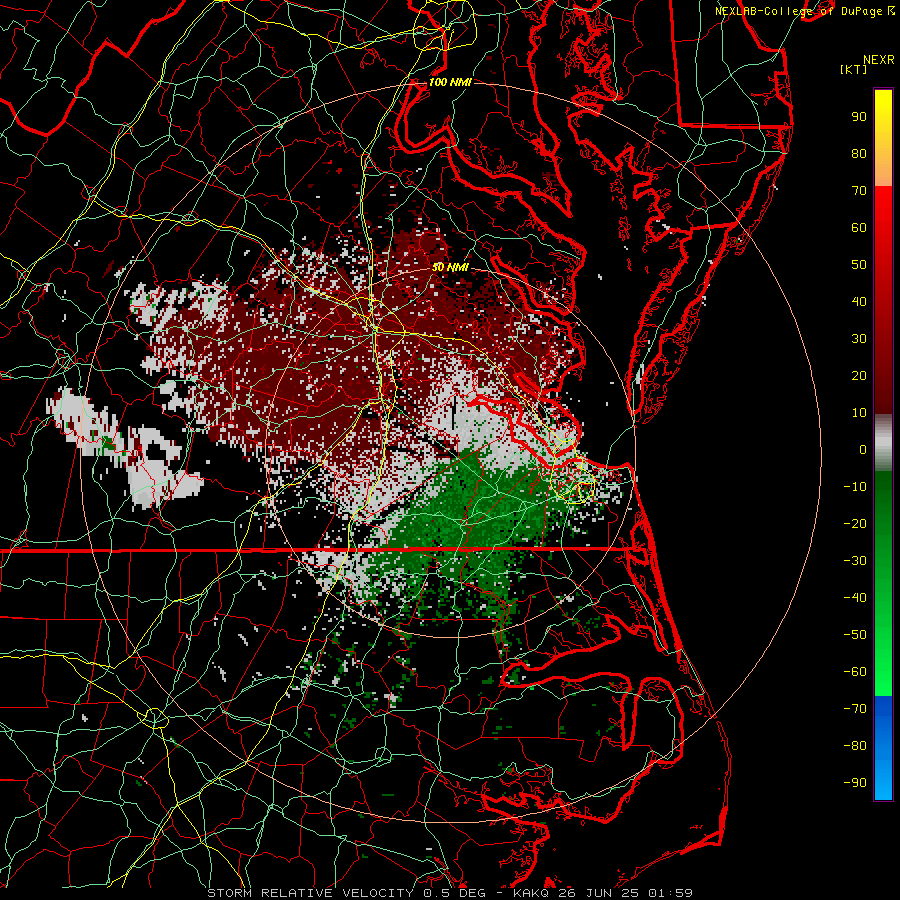Image resolution: width=900 pixels, height=900 pixels.
Task: Select the -50 scale value
Action: click(855, 635)
